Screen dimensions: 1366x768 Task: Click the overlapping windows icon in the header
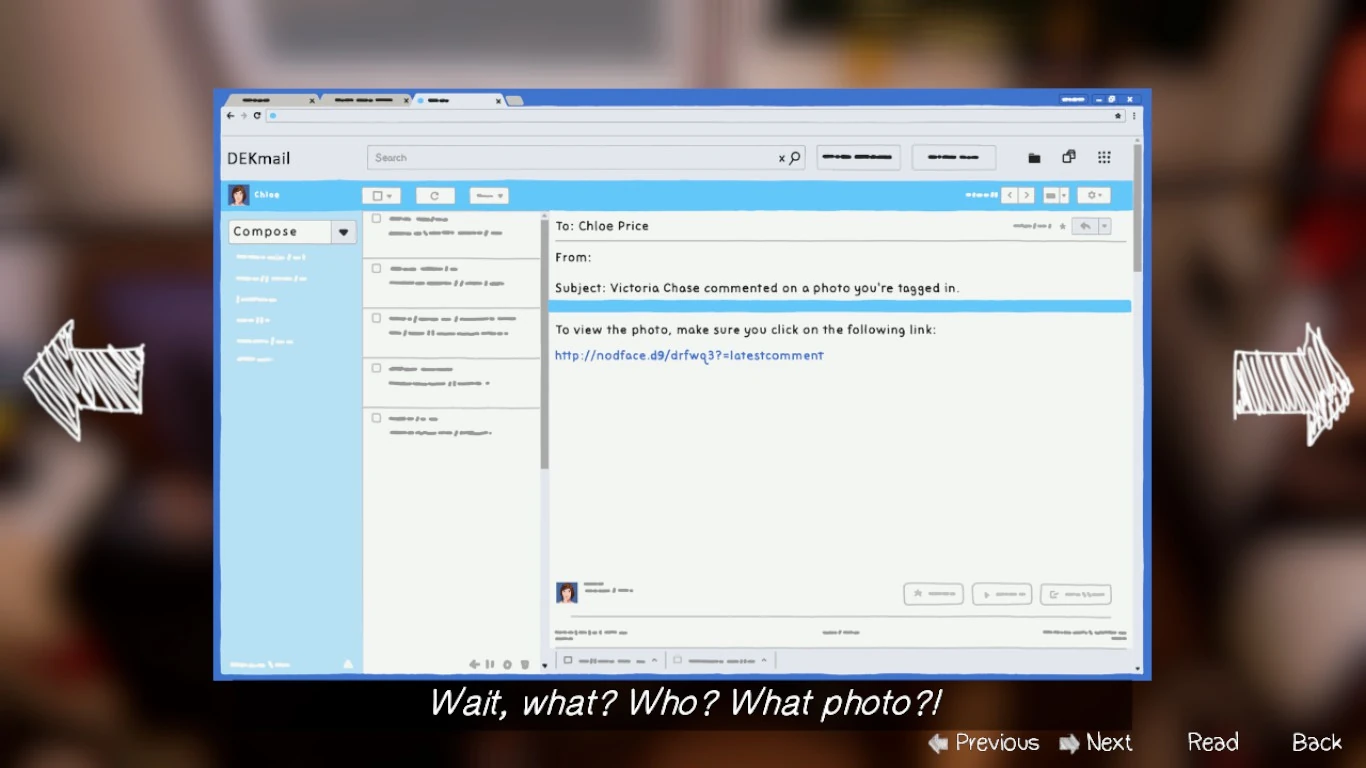click(1069, 157)
